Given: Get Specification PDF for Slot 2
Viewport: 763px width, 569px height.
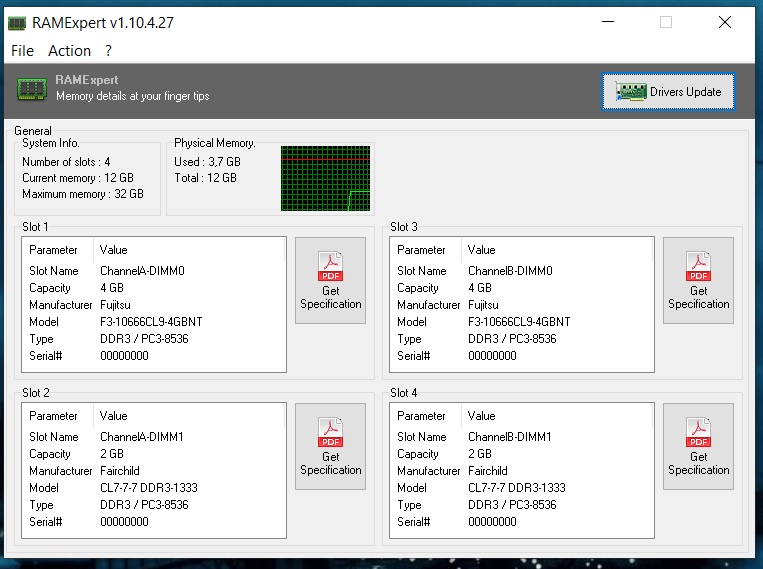Looking at the screenshot, I should [x=330, y=446].
